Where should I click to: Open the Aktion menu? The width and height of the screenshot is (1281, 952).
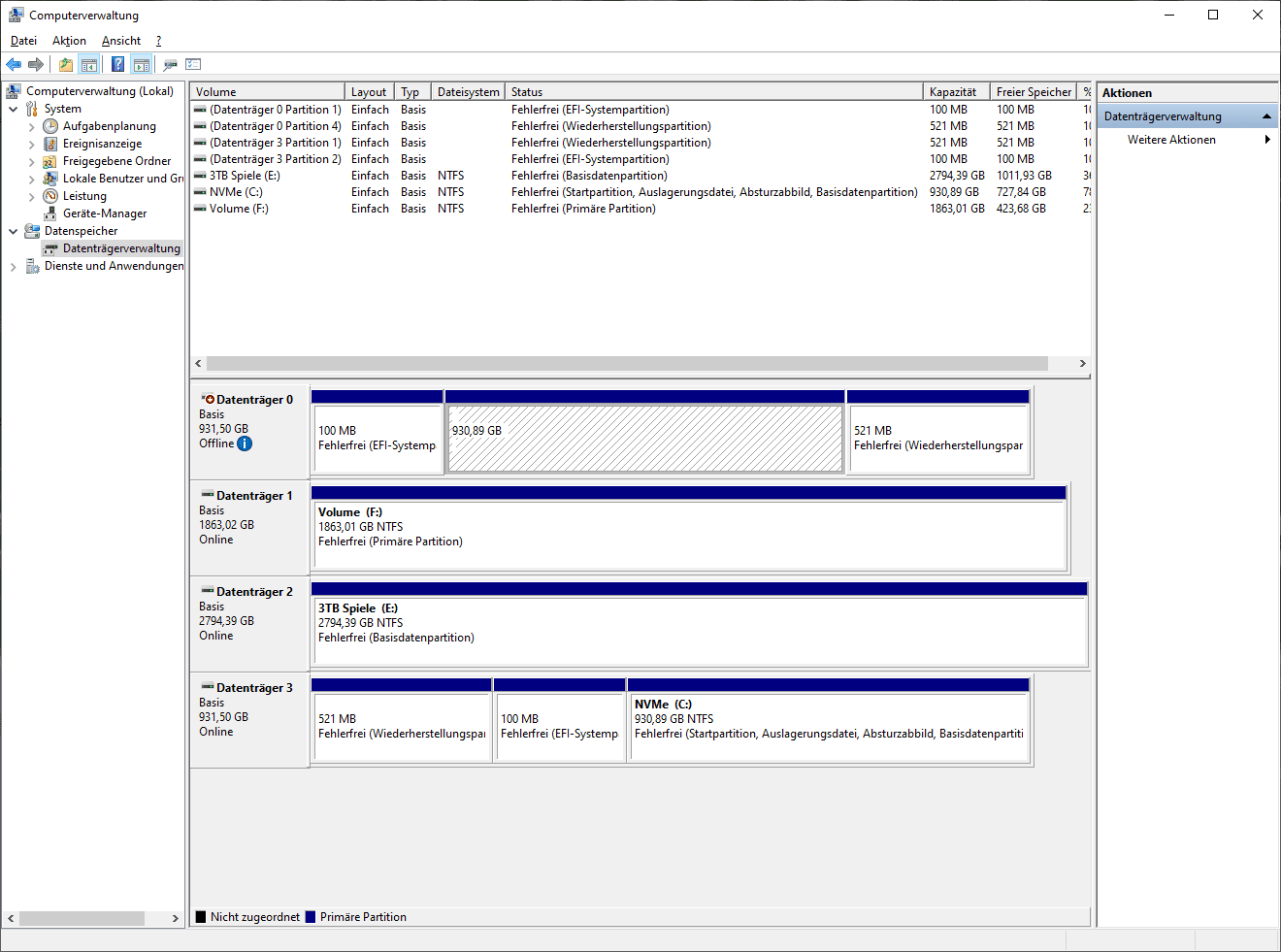pyautogui.click(x=69, y=41)
